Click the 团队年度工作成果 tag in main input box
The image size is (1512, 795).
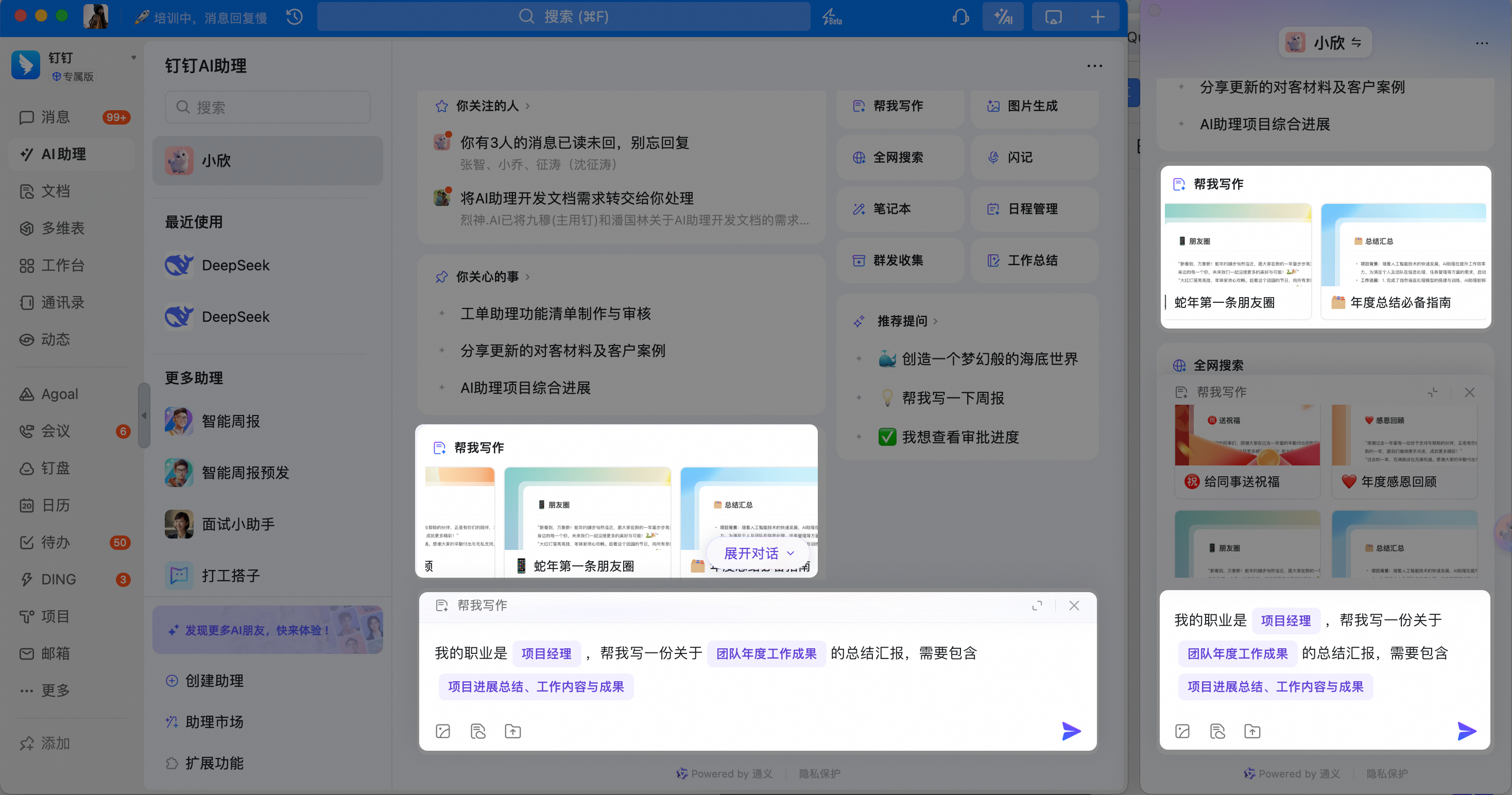pos(766,653)
